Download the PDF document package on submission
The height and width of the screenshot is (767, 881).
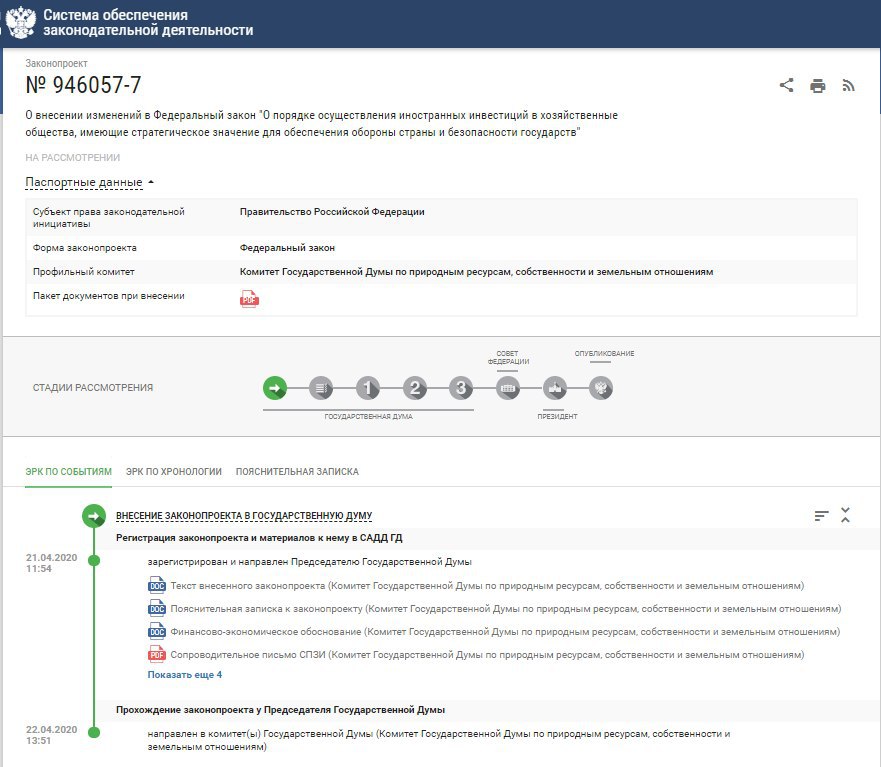[x=249, y=299]
